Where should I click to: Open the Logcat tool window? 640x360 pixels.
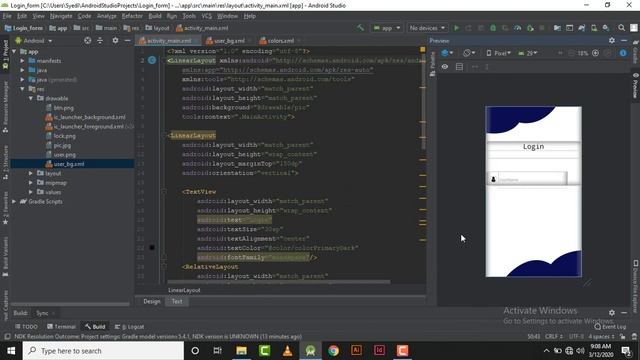[130, 327]
